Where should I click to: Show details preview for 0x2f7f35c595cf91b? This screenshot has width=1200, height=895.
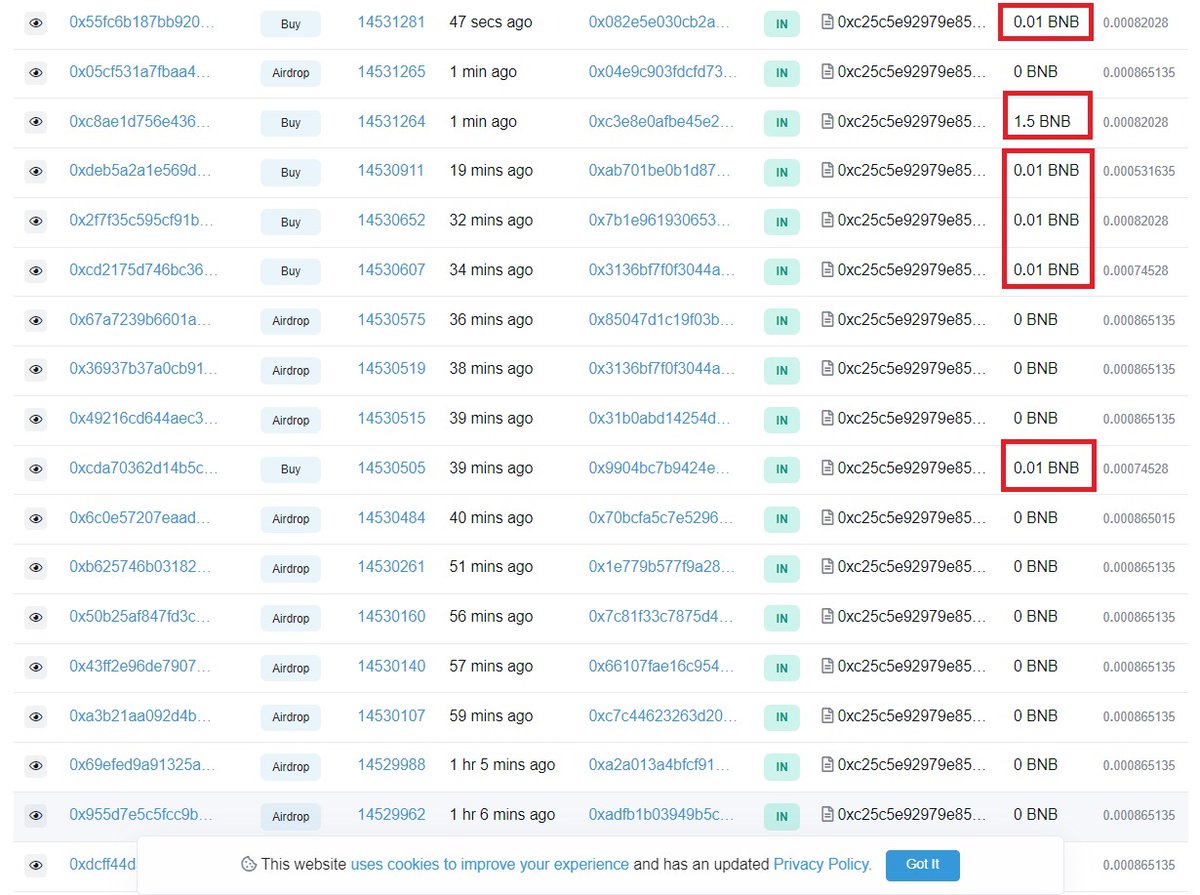point(36,221)
